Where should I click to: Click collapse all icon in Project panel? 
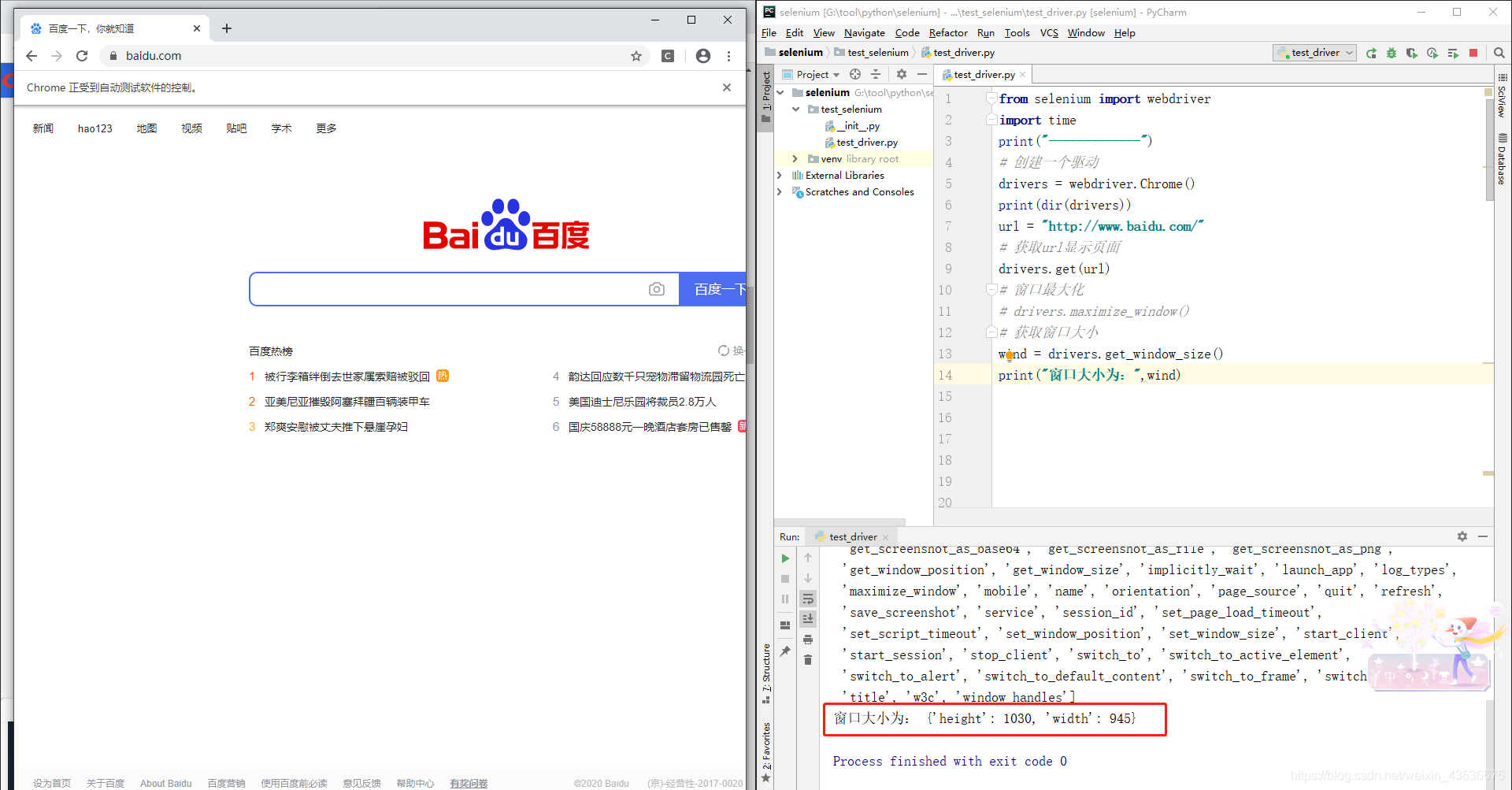[876, 74]
